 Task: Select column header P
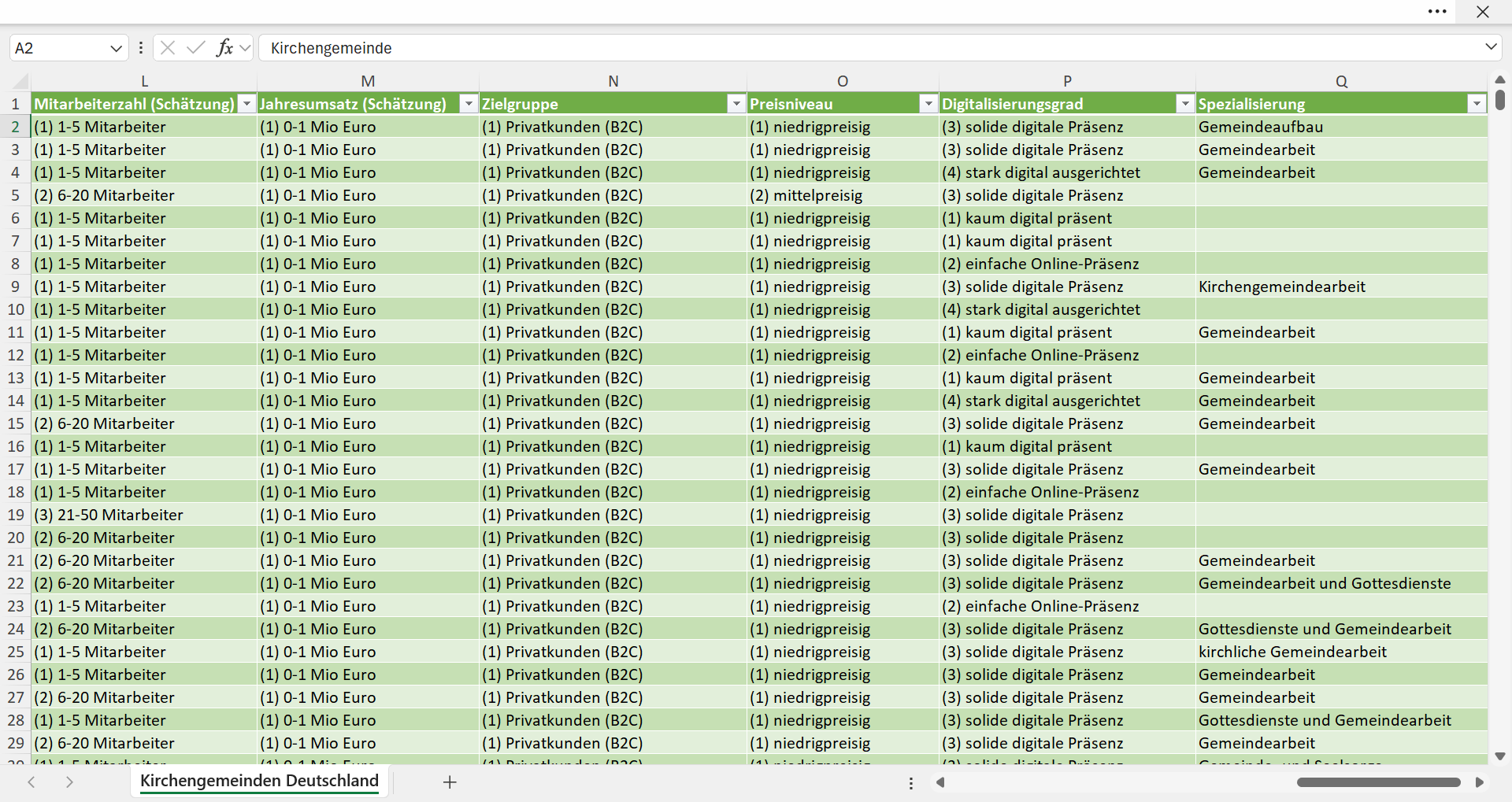[x=1067, y=81]
